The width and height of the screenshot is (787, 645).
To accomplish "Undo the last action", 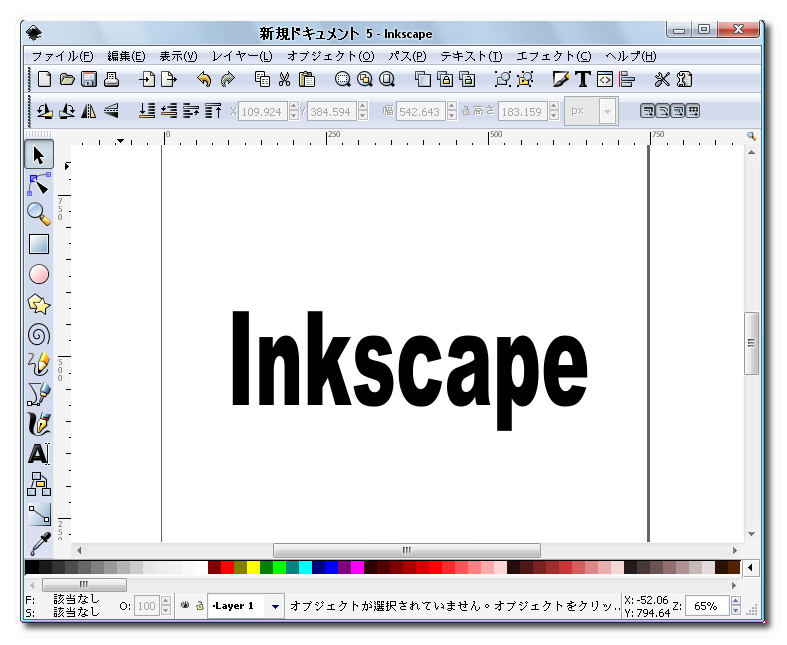I will tap(204, 79).
